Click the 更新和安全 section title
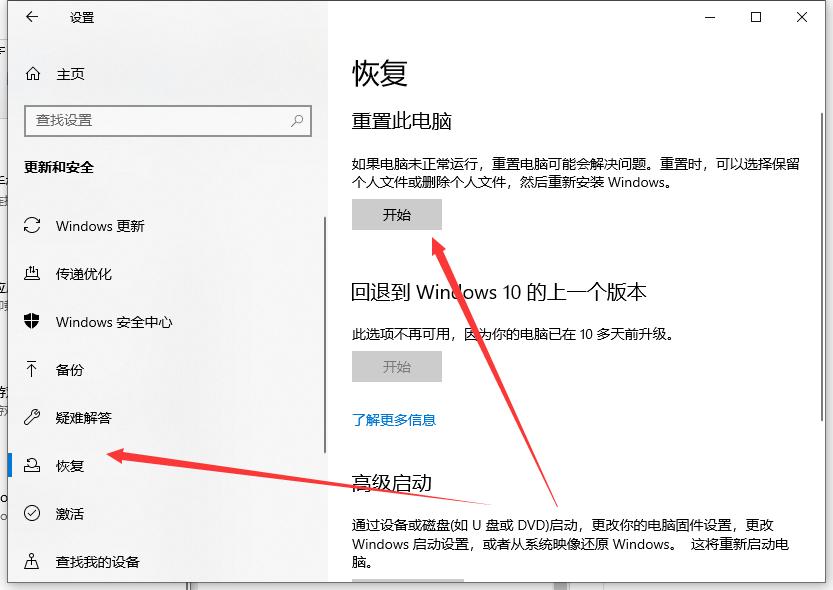Image resolution: width=833 pixels, height=590 pixels. tap(58, 167)
